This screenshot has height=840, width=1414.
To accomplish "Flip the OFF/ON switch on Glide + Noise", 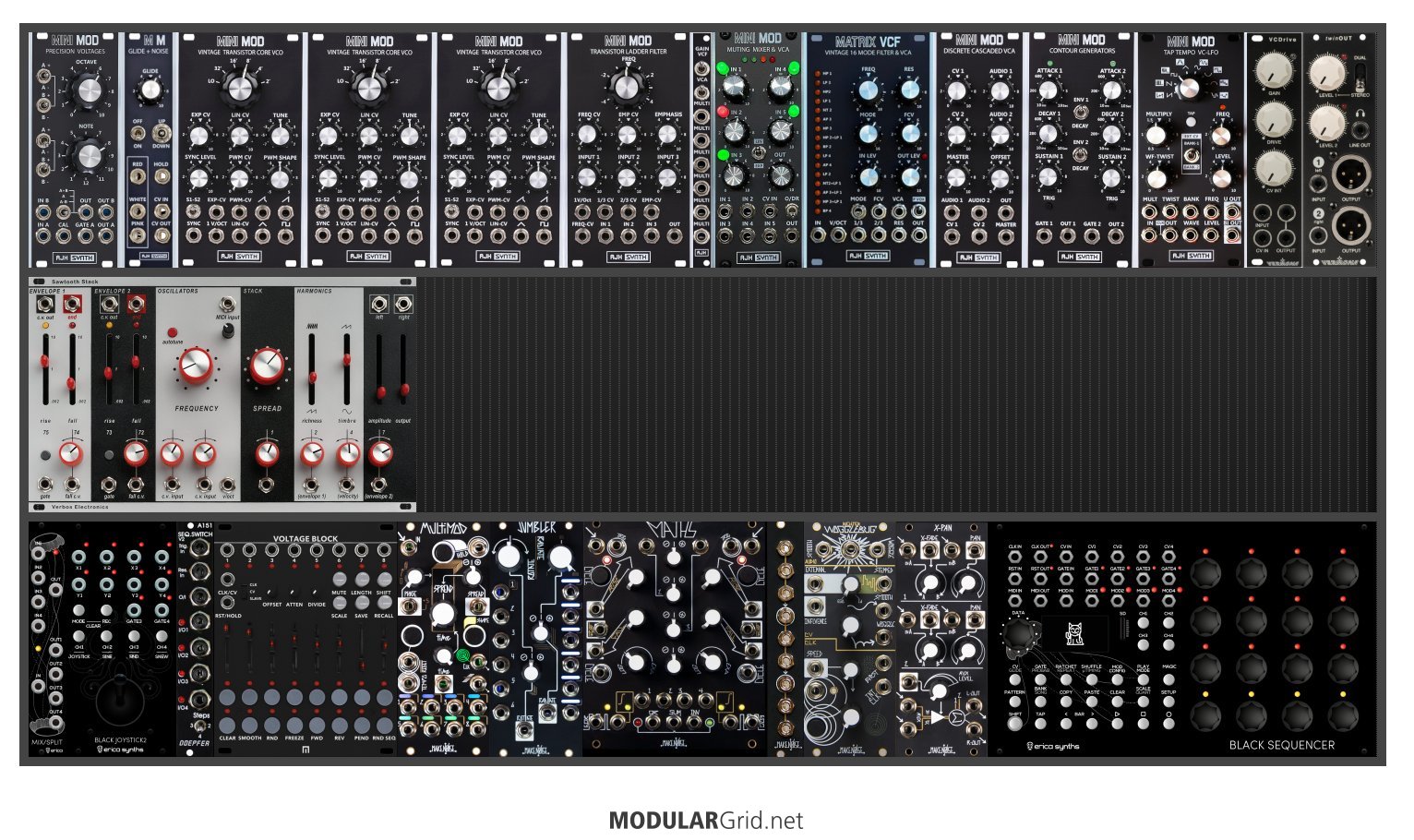I will point(138,132).
